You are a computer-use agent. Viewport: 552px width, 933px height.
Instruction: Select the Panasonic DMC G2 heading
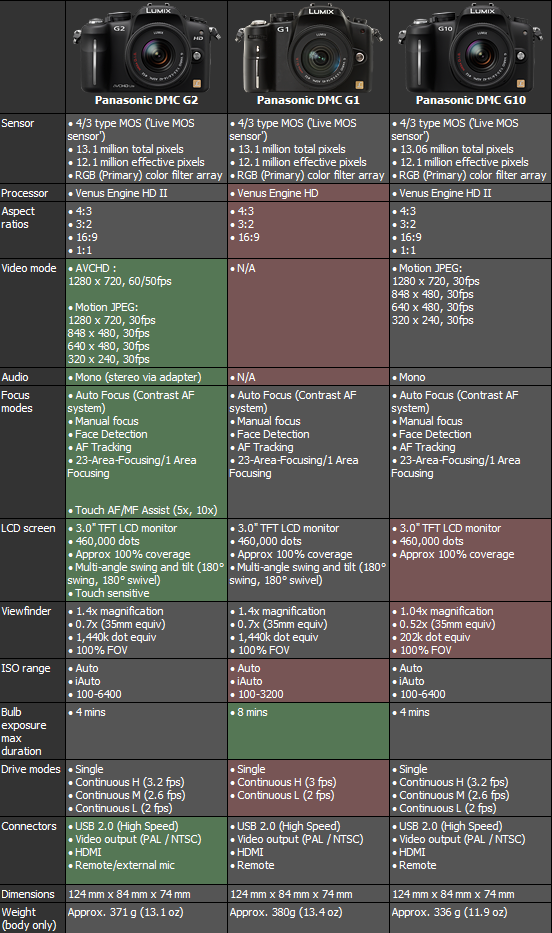click(146, 100)
